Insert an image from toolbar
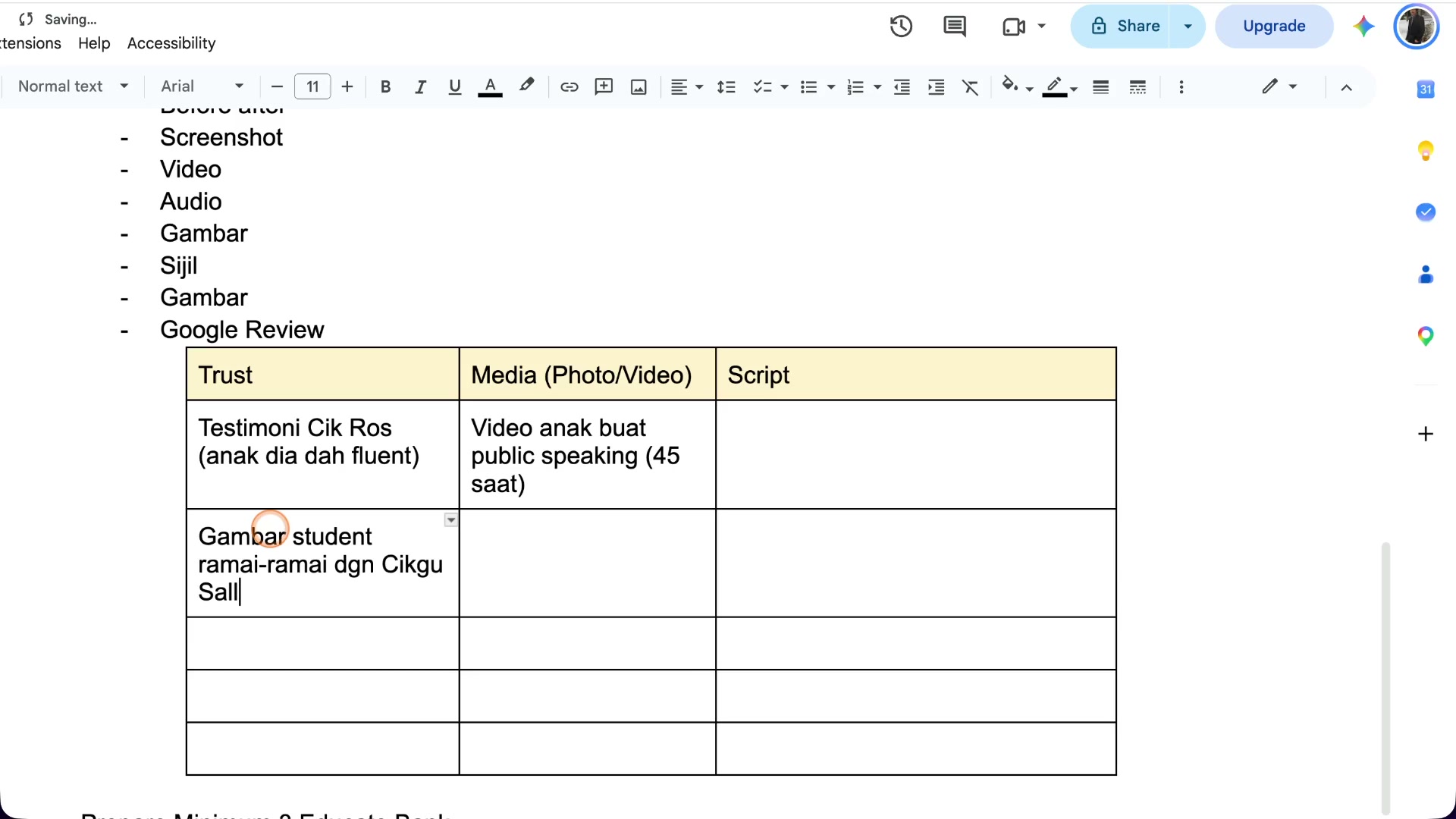The image size is (1456, 819). [639, 87]
